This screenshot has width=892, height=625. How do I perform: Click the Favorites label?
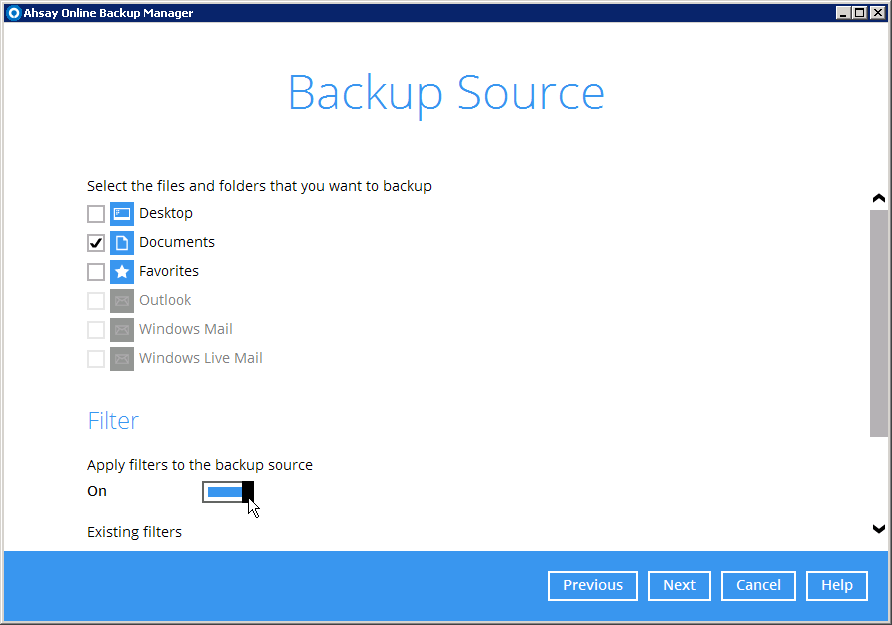pos(169,271)
